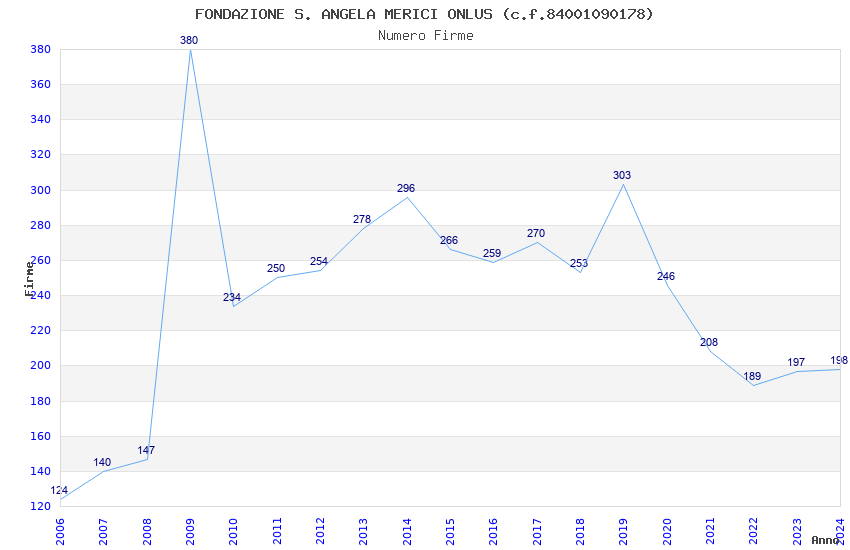Click the y-axis value 180

pos(41,401)
